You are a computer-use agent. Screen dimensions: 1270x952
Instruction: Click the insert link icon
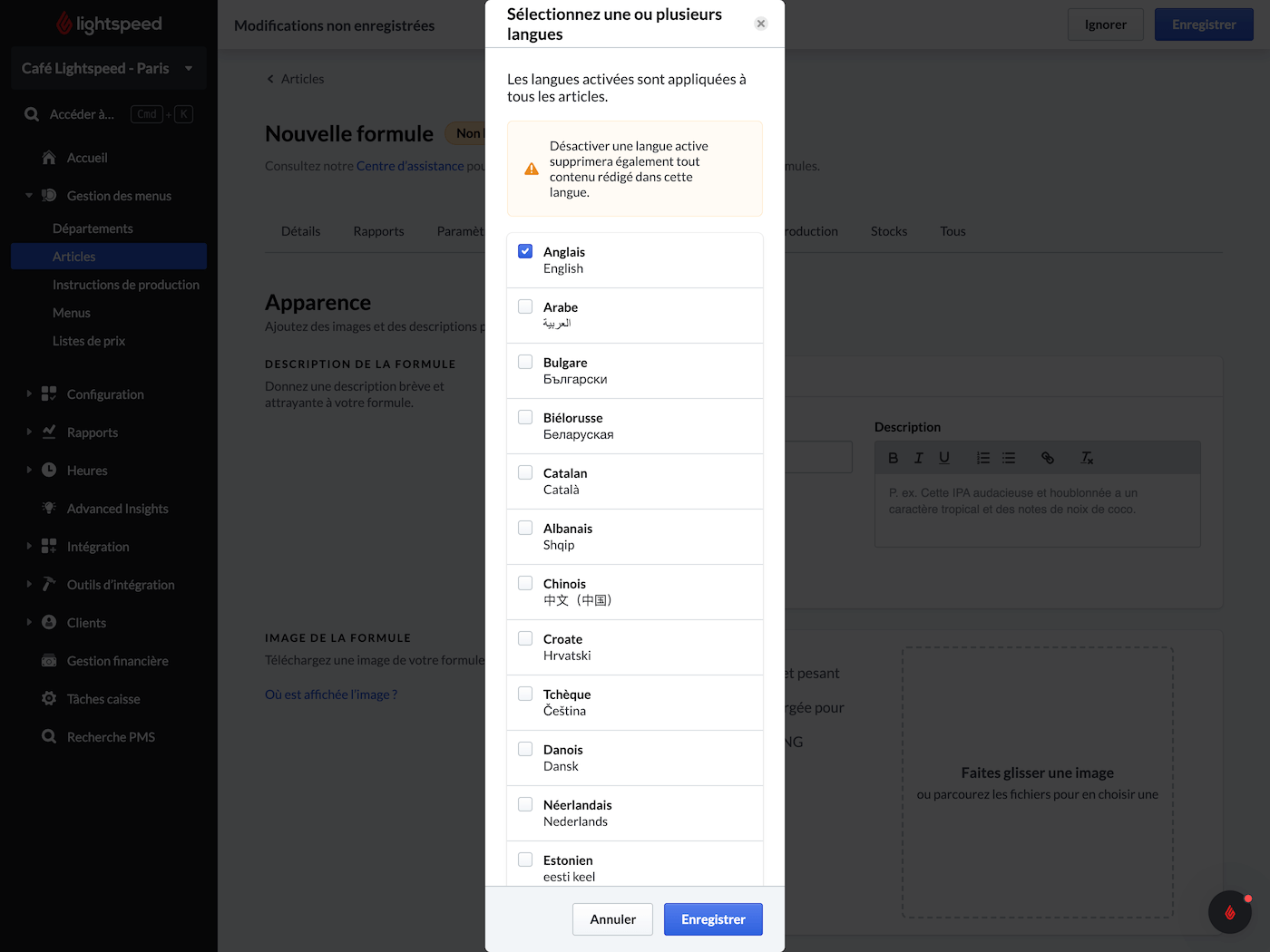click(x=1048, y=458)
